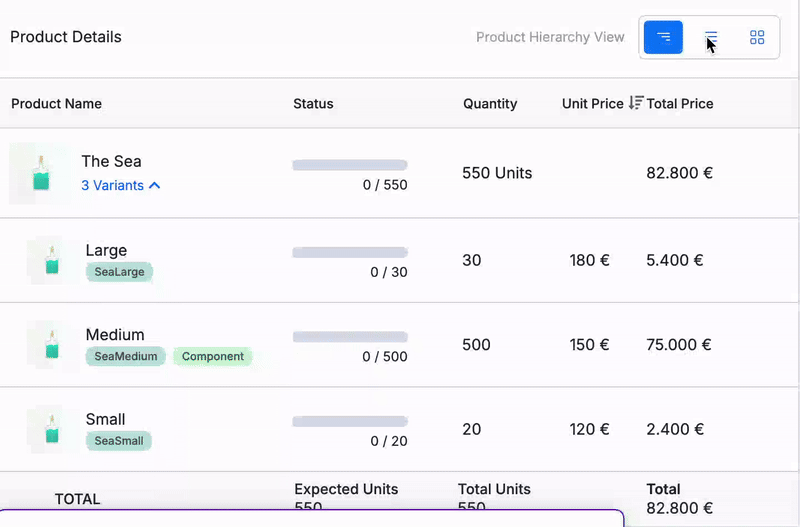Click the Total Price column header

tap(680, 104)
